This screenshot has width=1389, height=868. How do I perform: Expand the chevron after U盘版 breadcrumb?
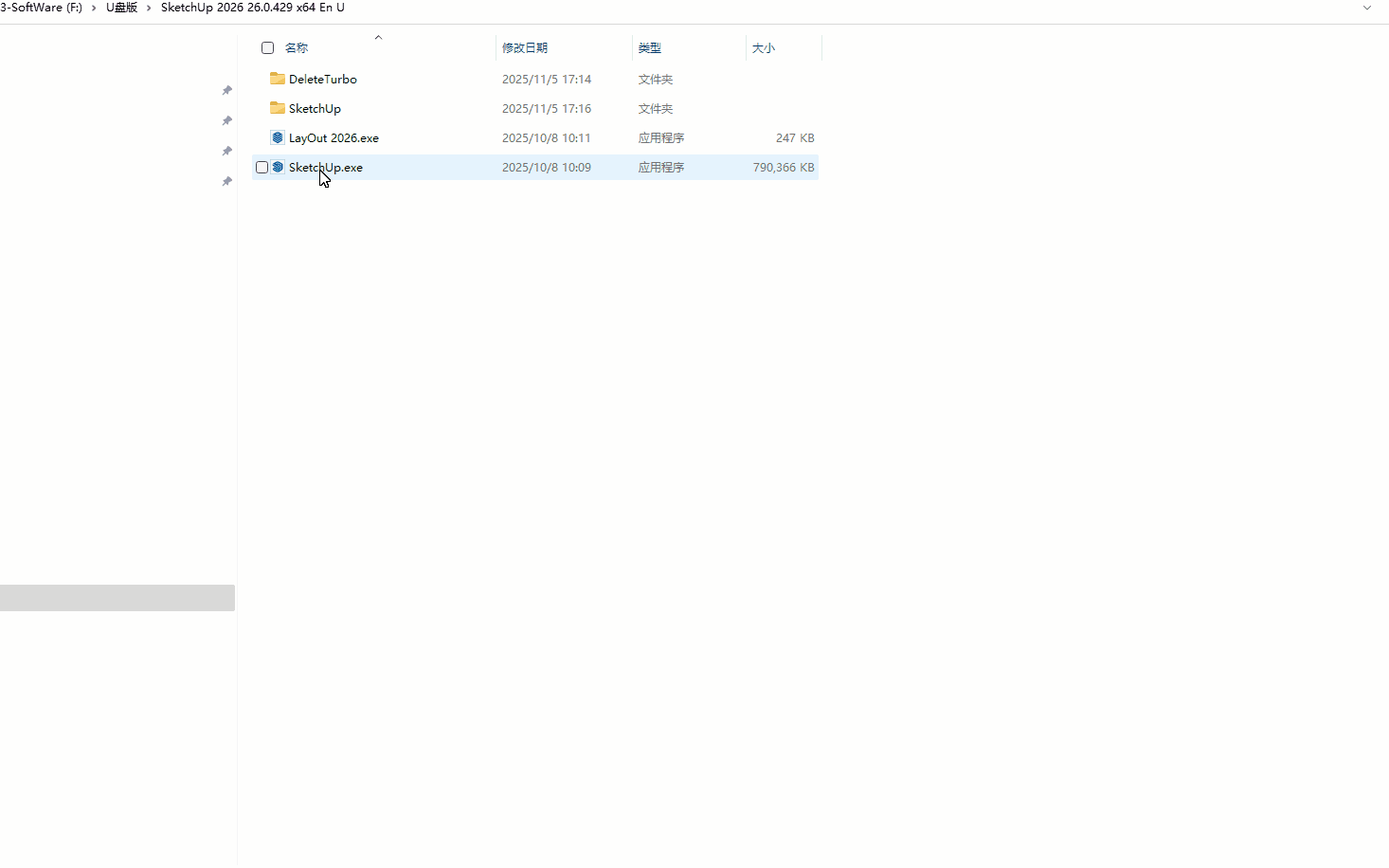(x=149, y=8)
